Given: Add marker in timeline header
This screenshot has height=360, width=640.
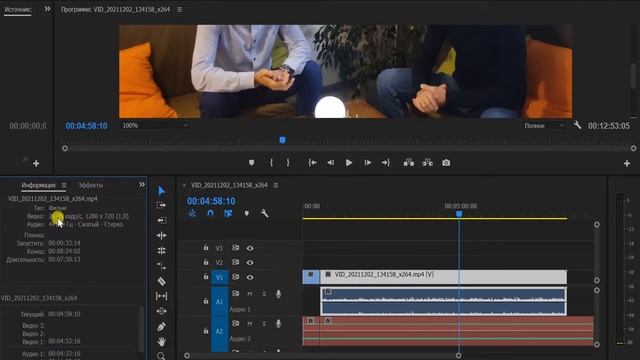Looking at the screenshot, I should 247,213.
